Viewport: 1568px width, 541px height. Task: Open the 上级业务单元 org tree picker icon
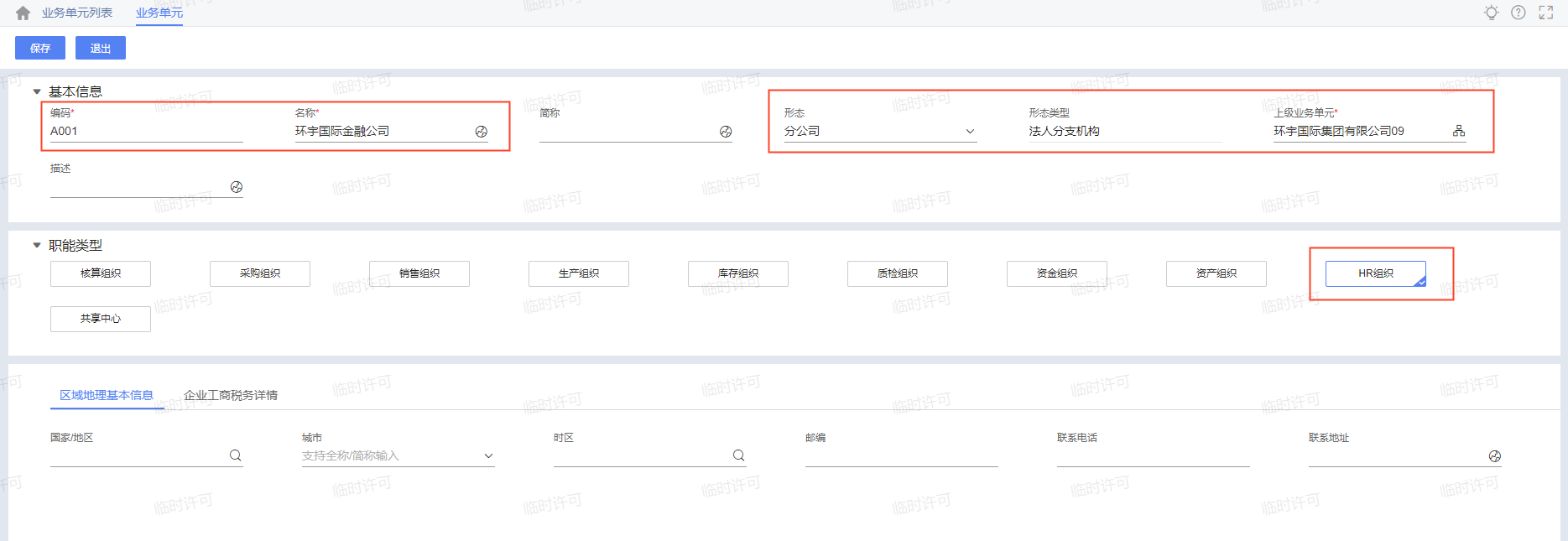click(1459, 131)
